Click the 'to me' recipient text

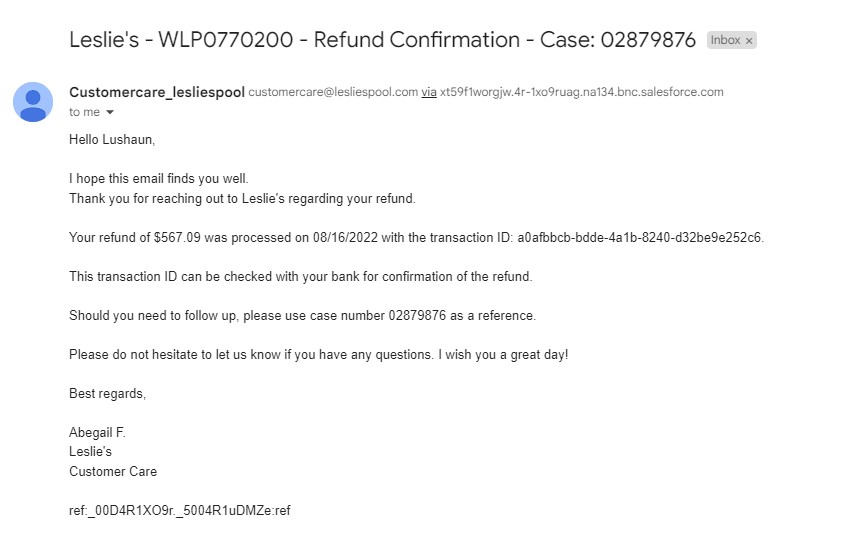[84, 112]
